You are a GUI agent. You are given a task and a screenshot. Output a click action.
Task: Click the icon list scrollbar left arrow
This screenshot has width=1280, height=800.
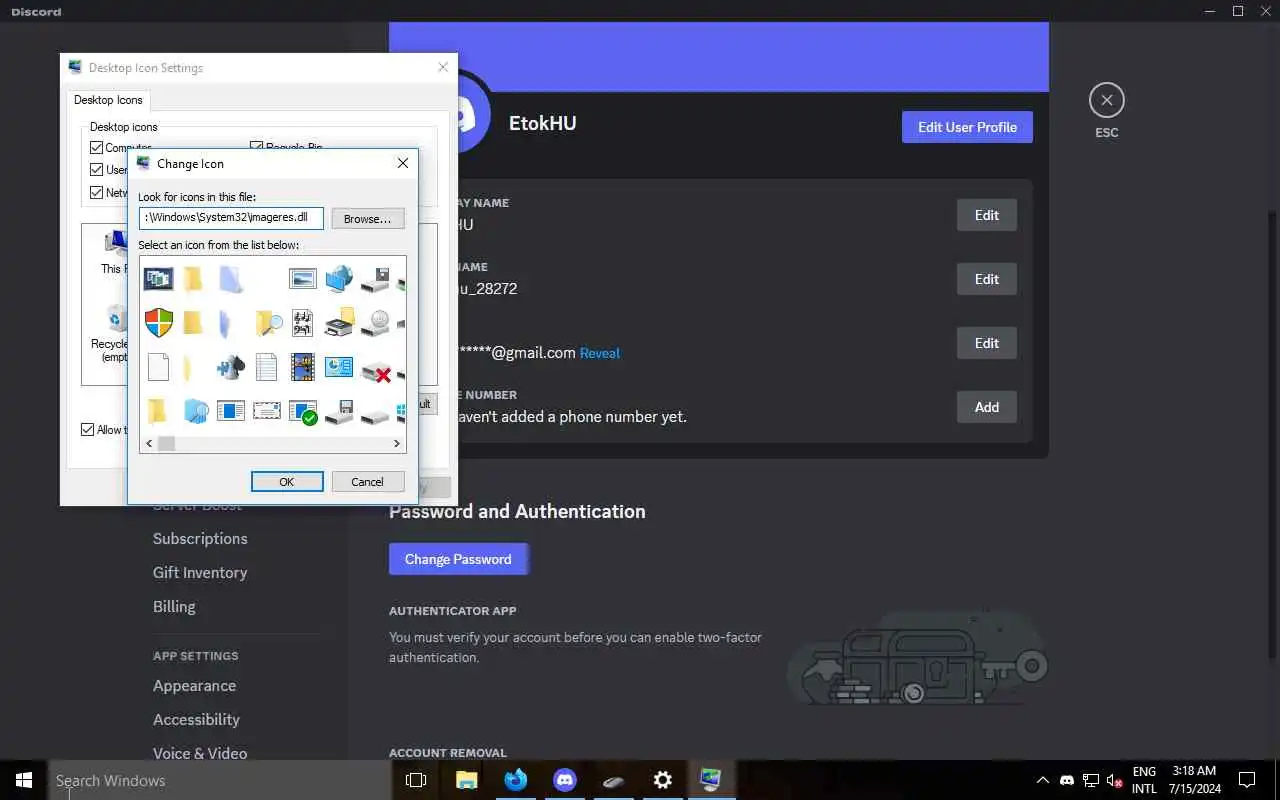(149, 443)
